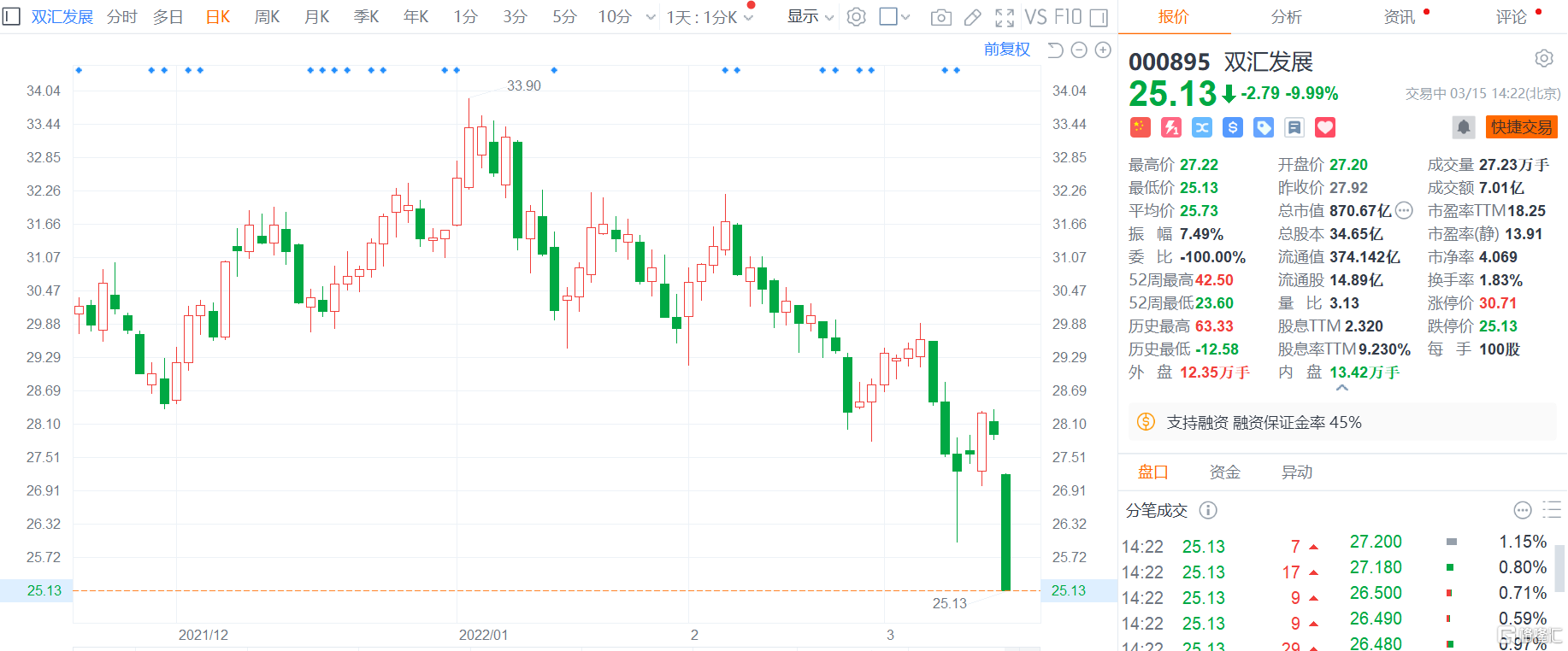
Task: Select the 3分 three-minute interval
Action: 515,17
